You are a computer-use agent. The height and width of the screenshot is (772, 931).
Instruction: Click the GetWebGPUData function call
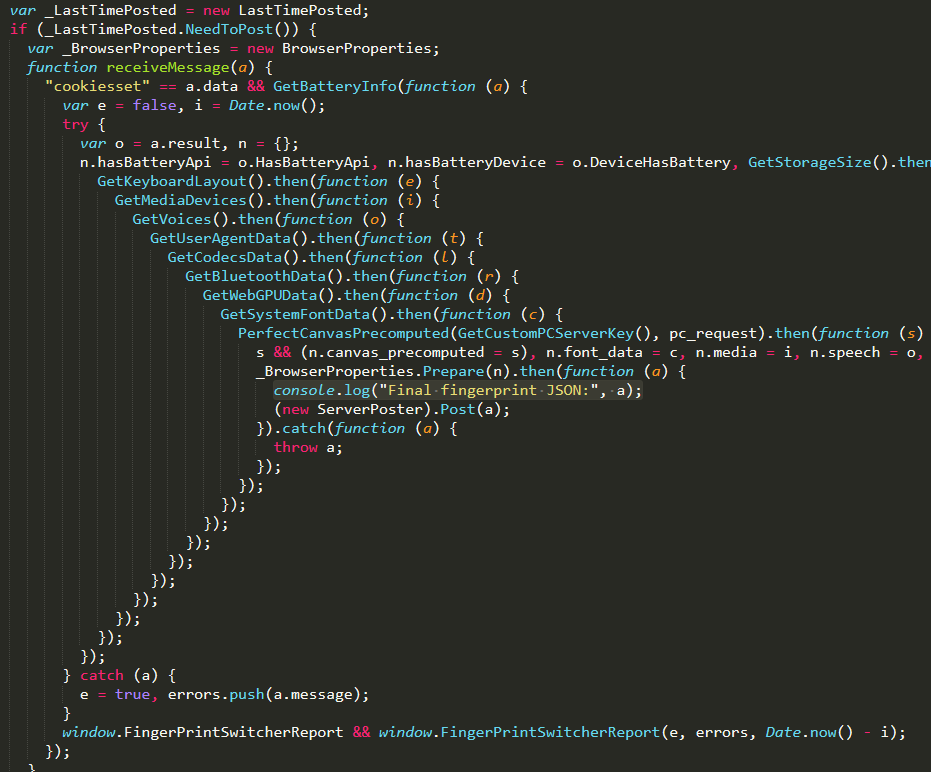coord(266,295)
